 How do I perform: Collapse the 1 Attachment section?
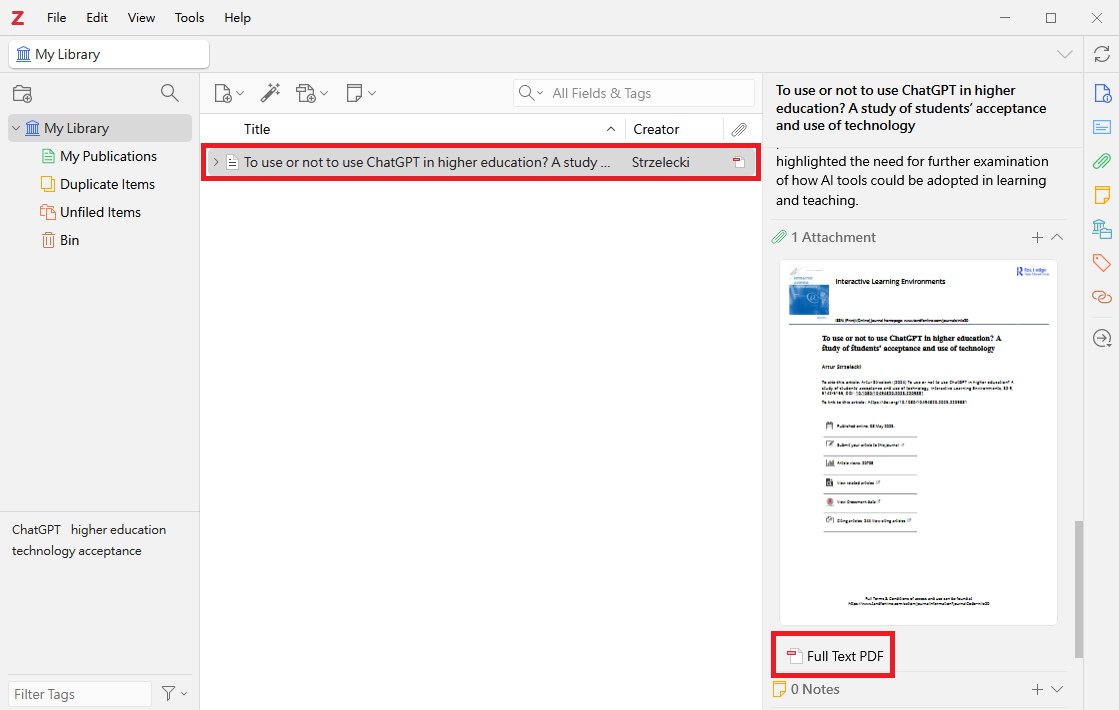pyautogui.click(x=1057, y=237)
